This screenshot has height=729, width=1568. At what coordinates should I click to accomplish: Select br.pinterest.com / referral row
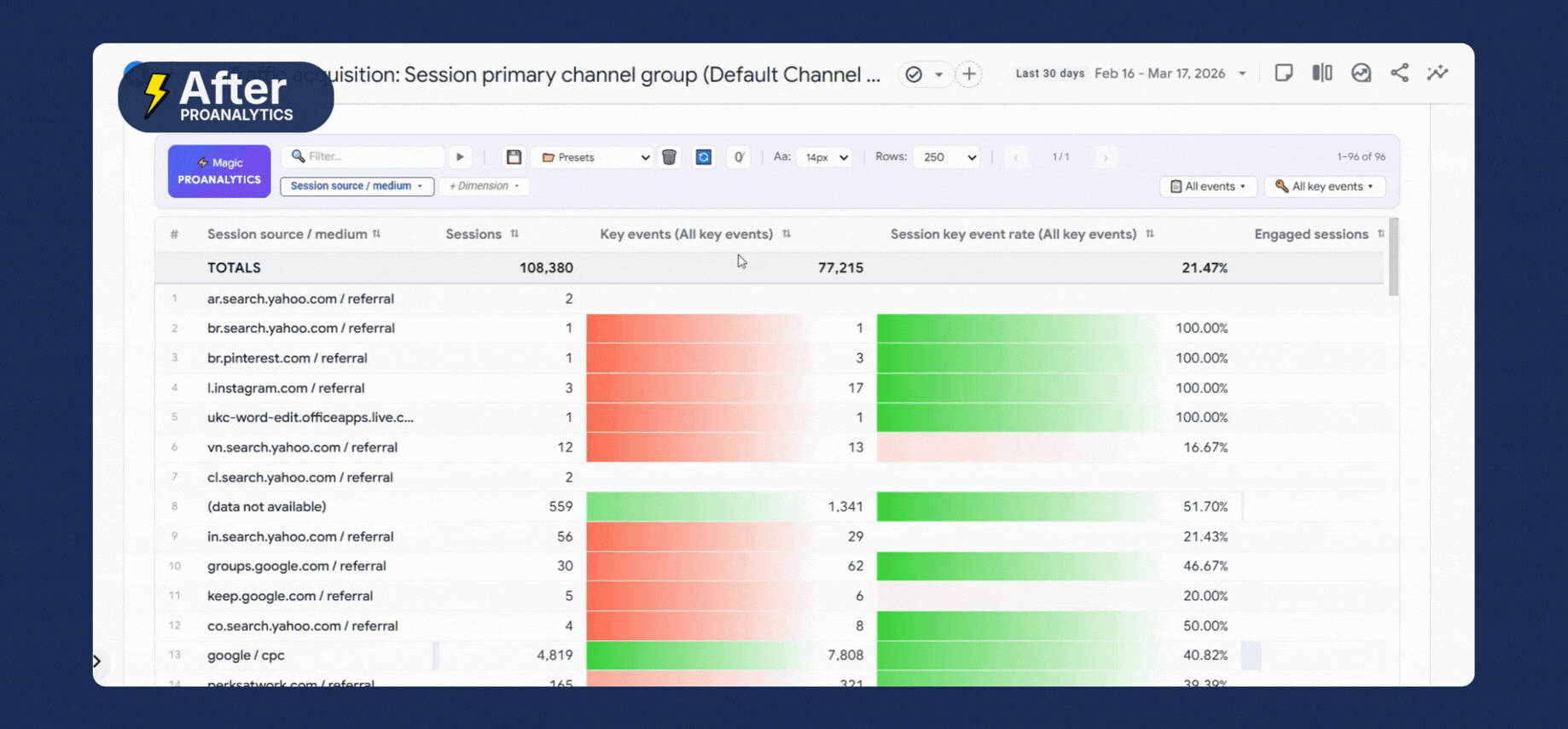click(769, 359)
